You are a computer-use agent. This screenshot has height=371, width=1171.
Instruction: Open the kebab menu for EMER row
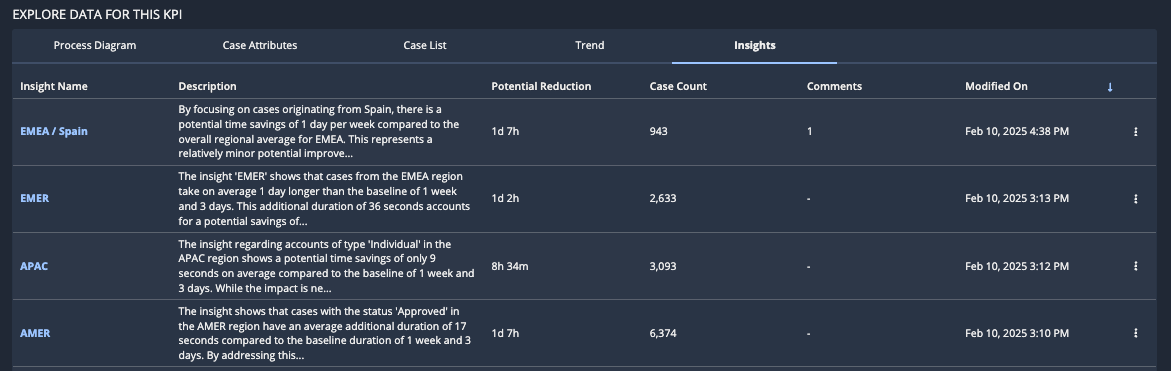pyautogui.click(x=1135, y=199)
